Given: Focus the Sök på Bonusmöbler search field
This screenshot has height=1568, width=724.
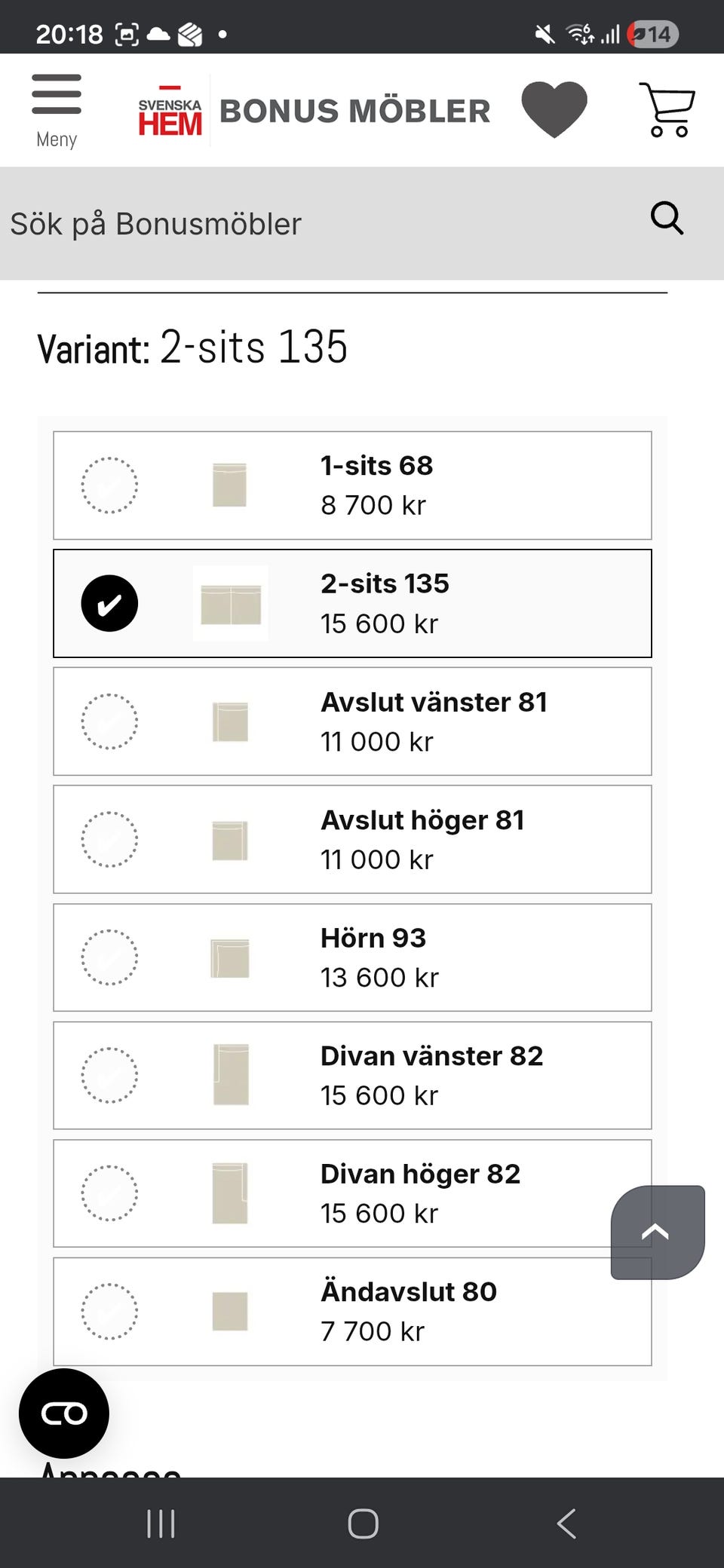Looking at the screenshot, I should click(317, 224).
